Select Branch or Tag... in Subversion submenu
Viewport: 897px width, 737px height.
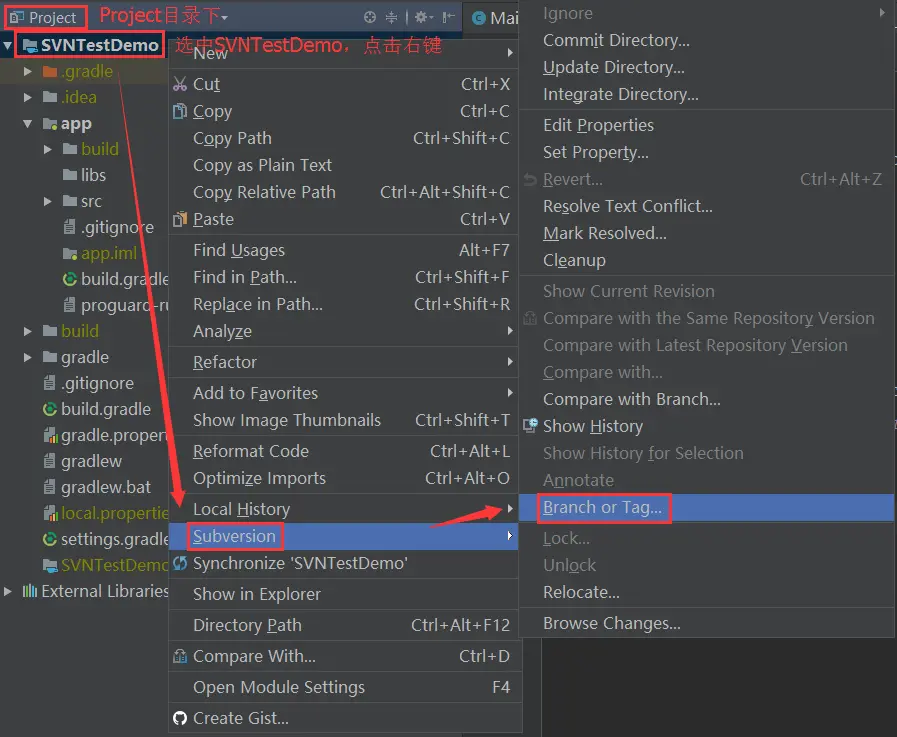click(x=707, y=508)
